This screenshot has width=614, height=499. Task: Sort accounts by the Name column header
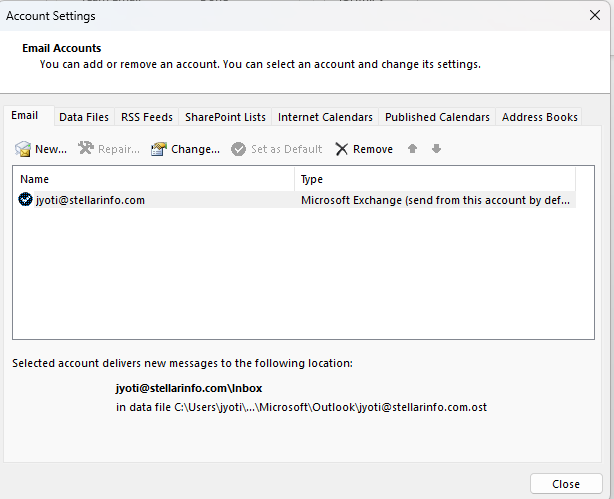coord(154,179)
